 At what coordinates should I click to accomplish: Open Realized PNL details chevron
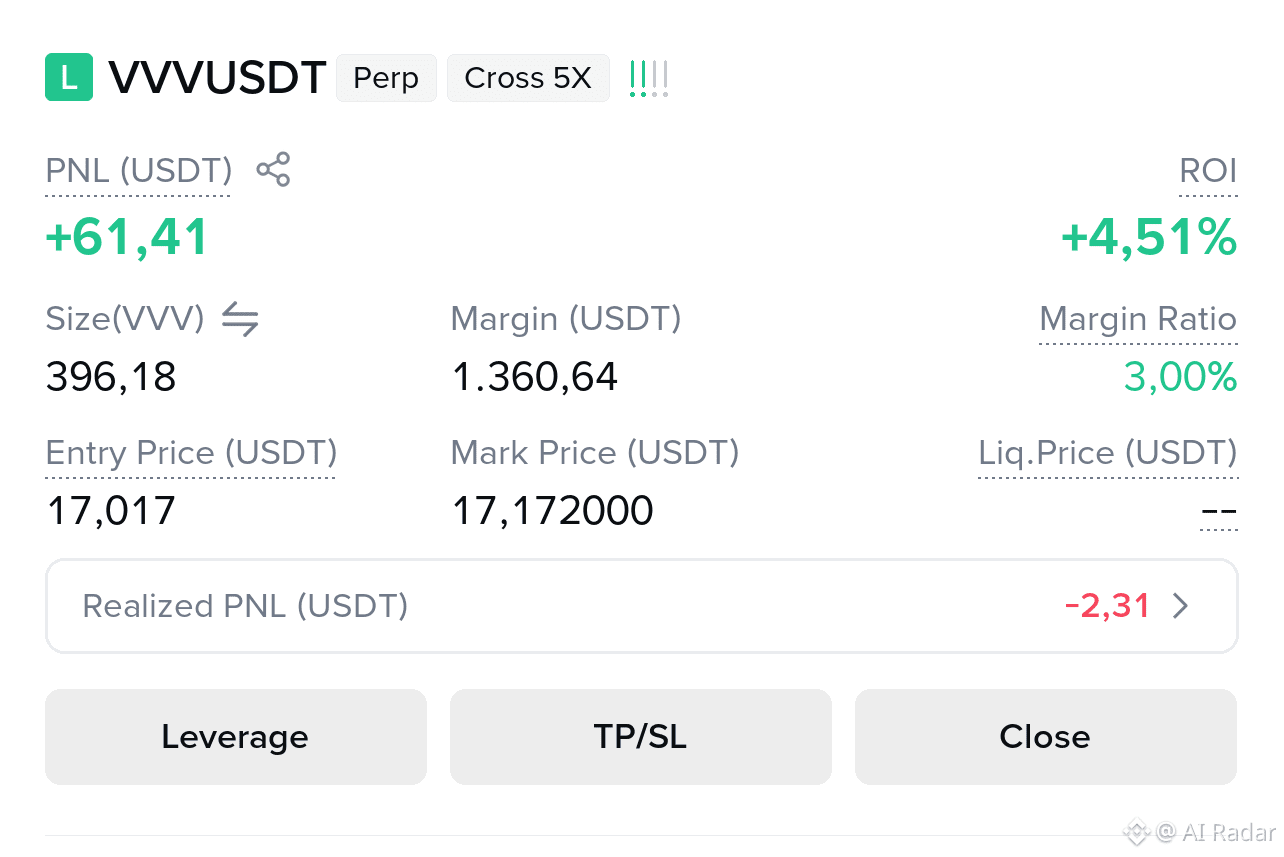point(1181,606)
